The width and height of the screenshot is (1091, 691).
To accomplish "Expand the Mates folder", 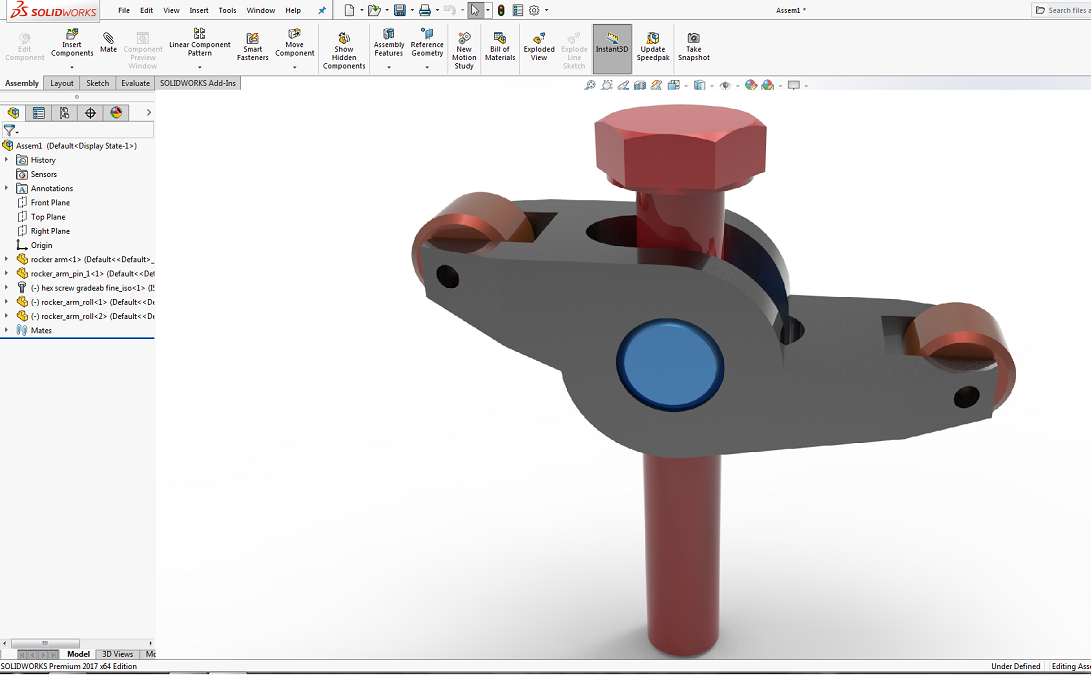I will 6,331.
